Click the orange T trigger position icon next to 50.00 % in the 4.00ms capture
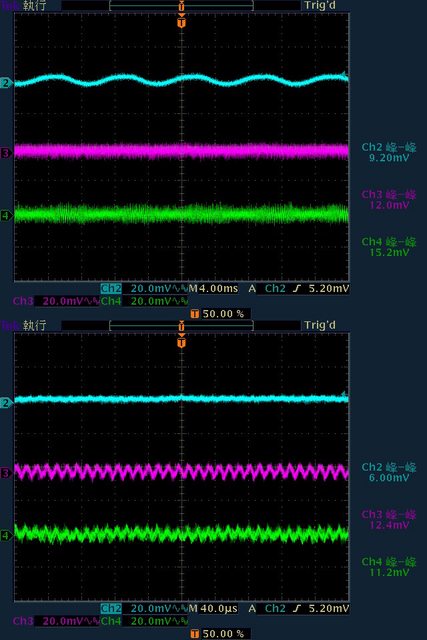The height and width of the screenshot is (640, 427). [195, 314]
